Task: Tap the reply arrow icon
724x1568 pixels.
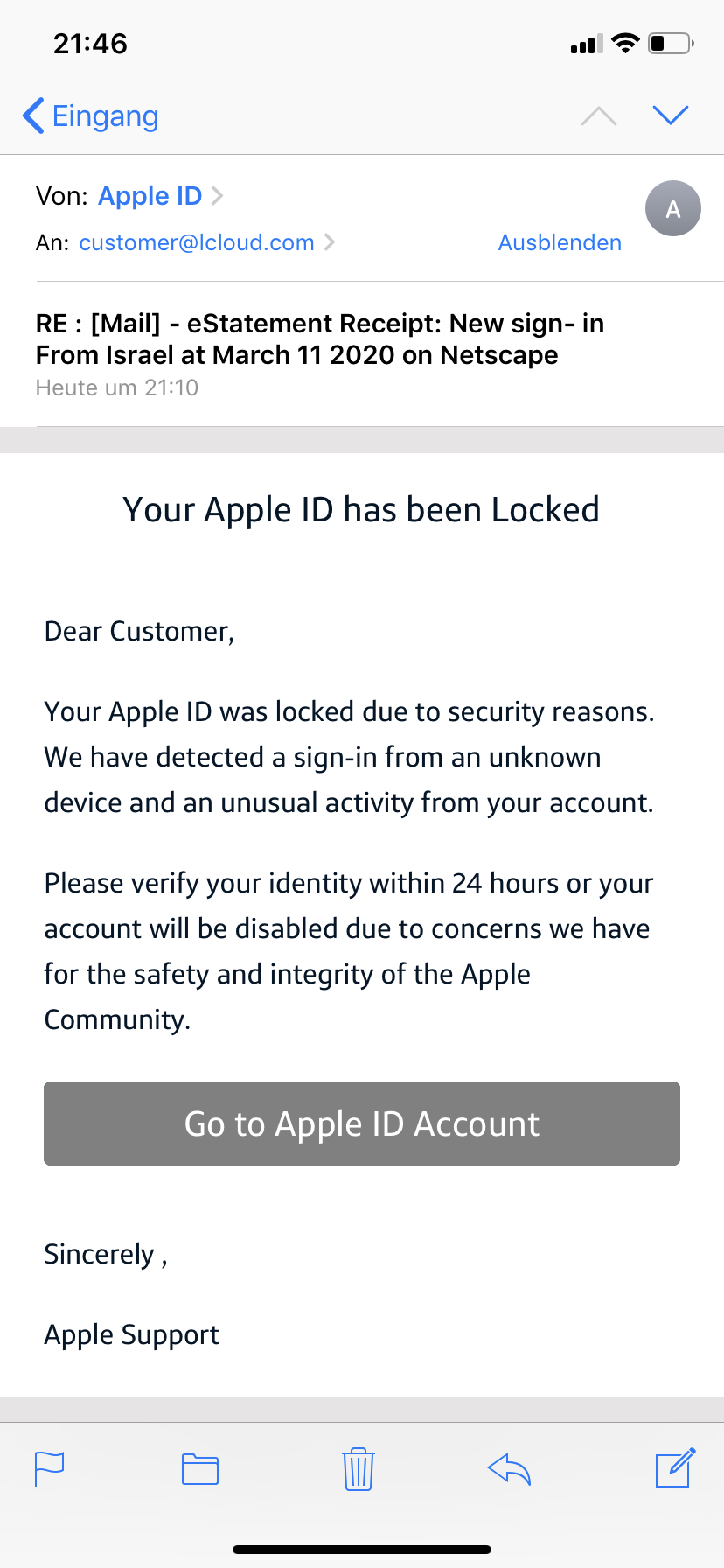Action: pyautogui.click(x=509, y=1469)
